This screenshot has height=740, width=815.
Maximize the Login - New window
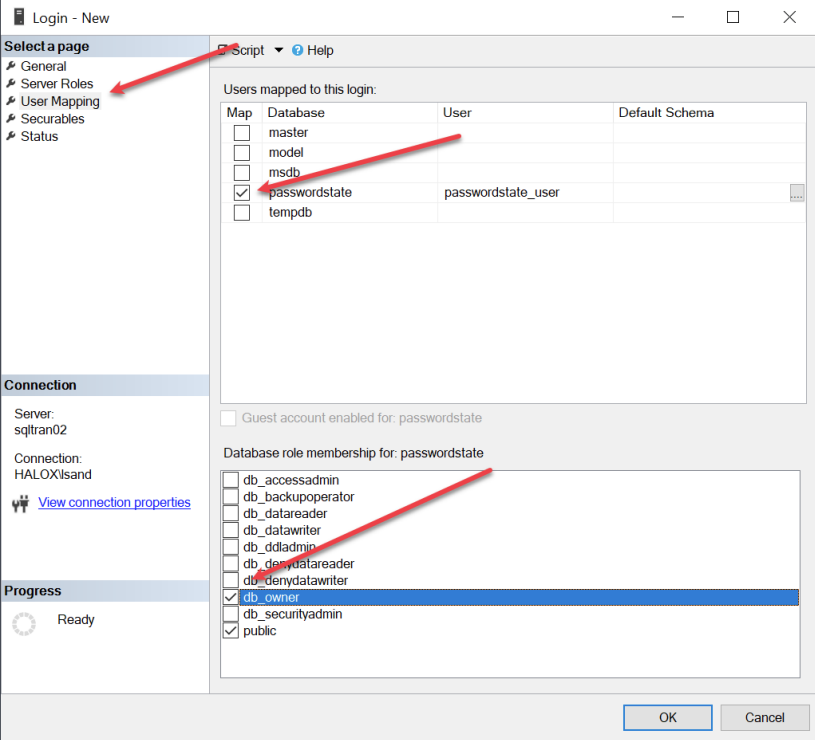click(733, 17)
